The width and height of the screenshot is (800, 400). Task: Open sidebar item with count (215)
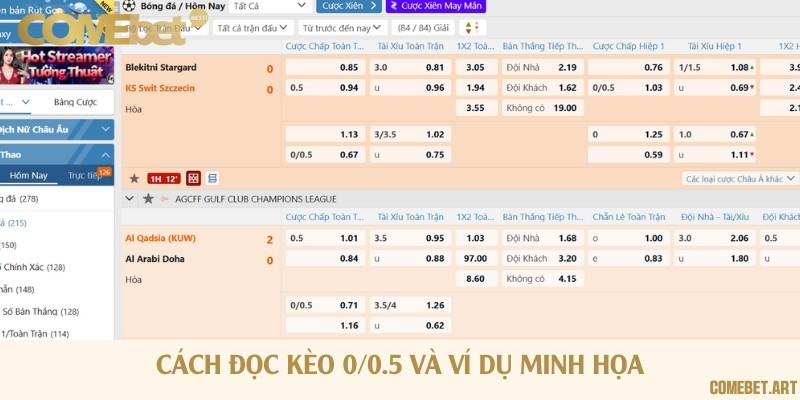tap(57, 223)
